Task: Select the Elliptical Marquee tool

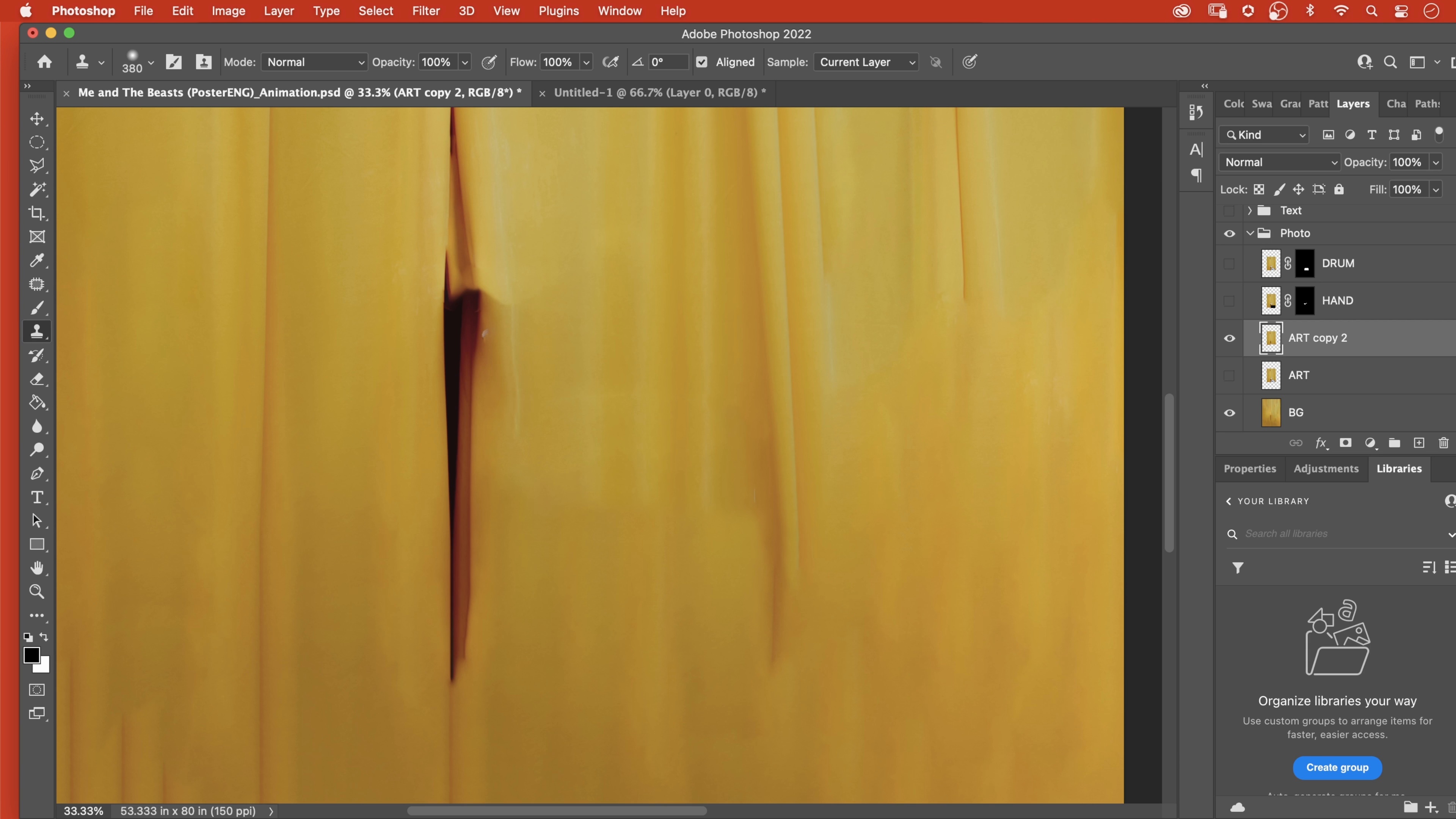Action: (x=37, y=143)
